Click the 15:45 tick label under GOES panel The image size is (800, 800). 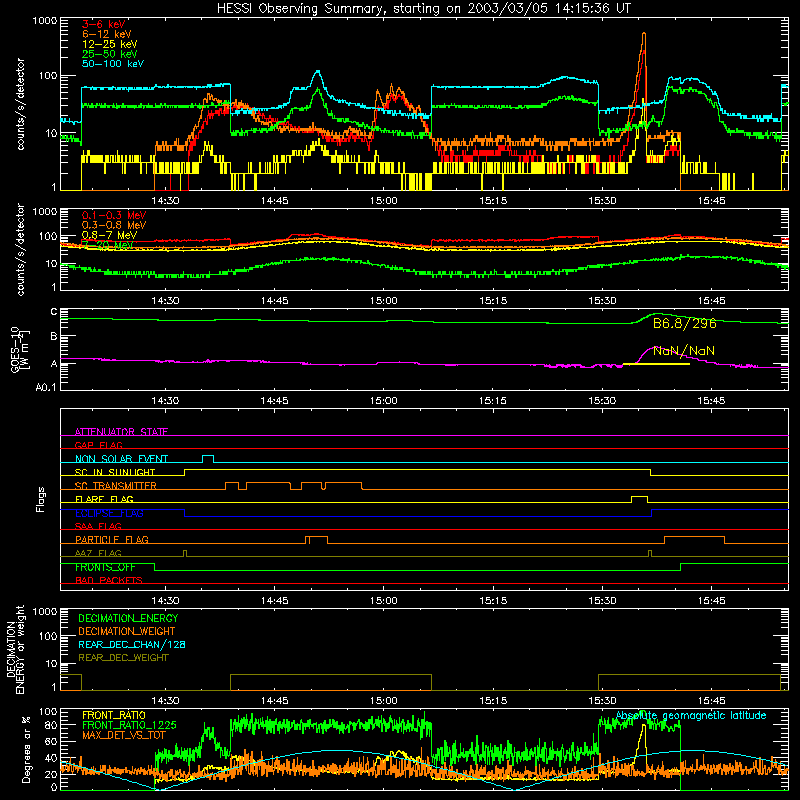point(711,401)
